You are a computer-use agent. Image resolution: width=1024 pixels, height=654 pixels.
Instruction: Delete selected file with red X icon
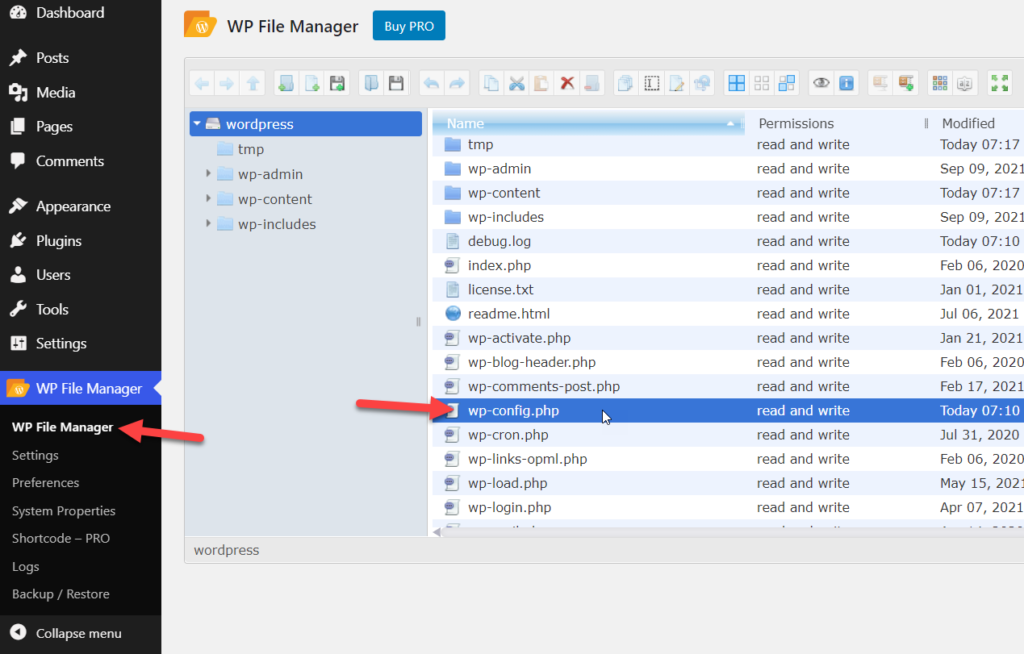pyautogui.click(x=567, y=84)
